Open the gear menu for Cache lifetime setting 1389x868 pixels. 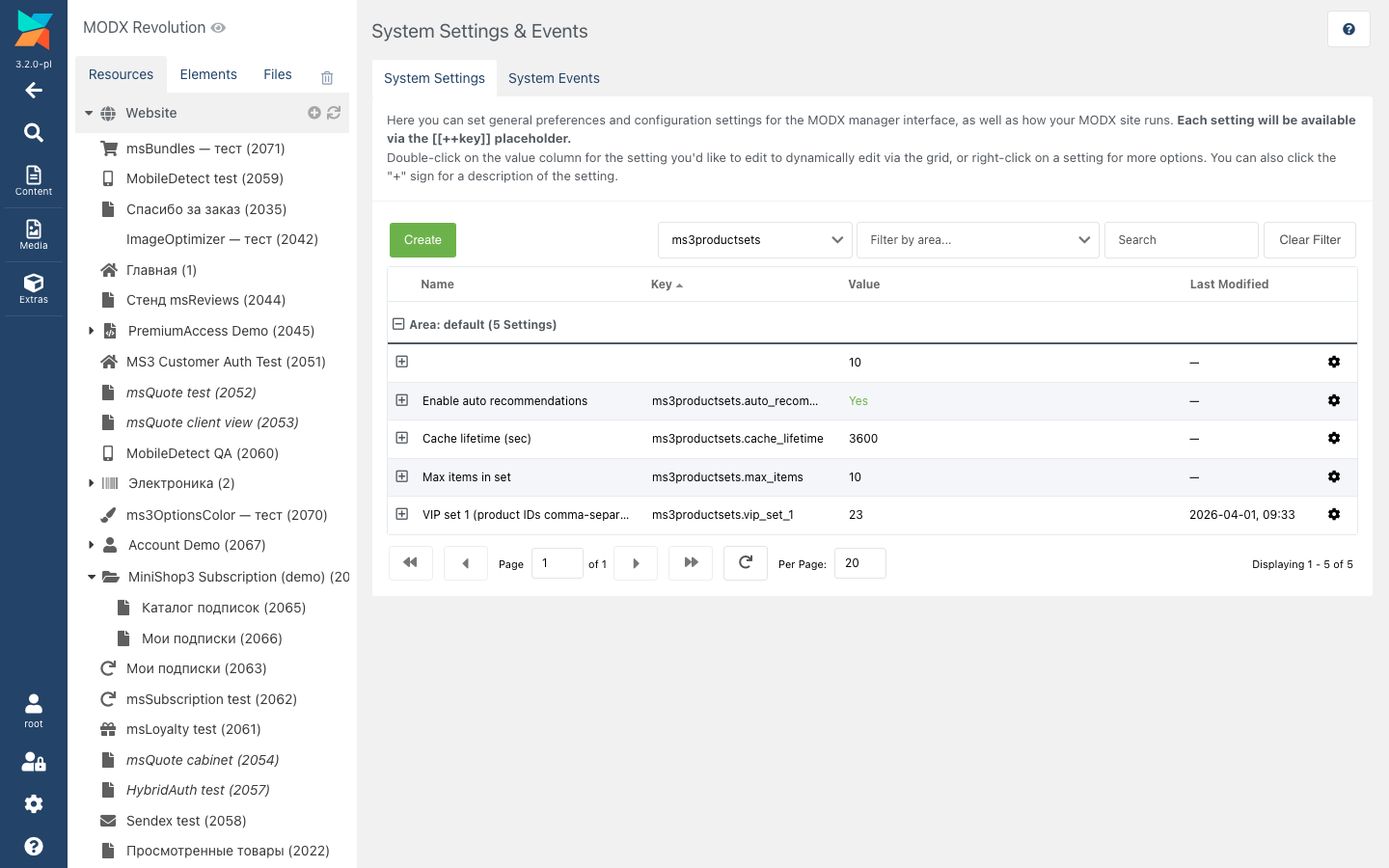1334,438
